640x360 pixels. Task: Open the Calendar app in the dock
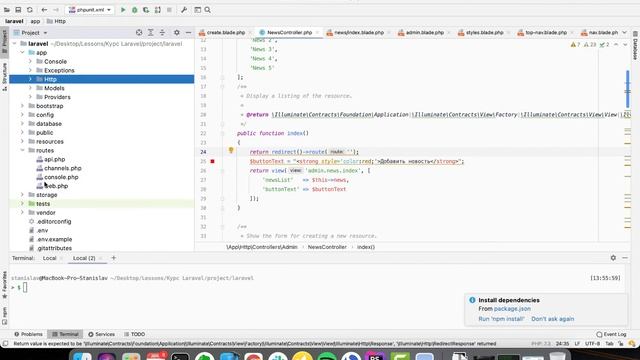[156, 356]
